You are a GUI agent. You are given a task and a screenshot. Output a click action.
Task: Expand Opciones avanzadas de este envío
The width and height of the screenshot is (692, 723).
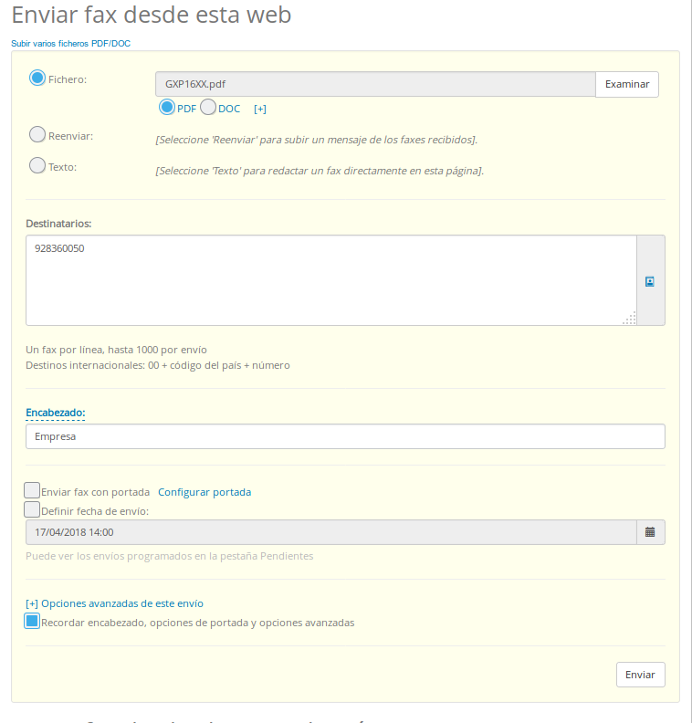tap(114, 603)
